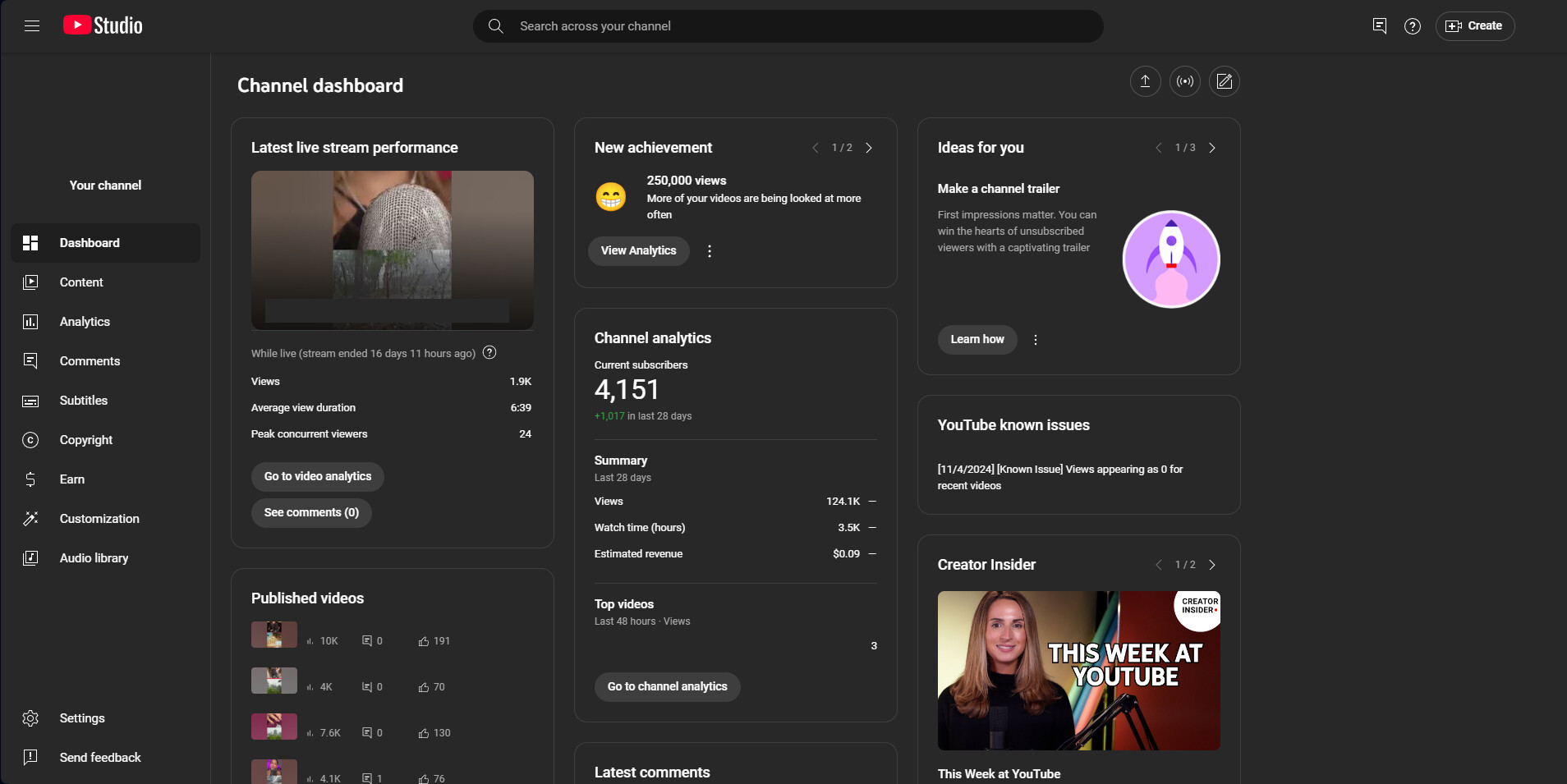Open New achievement more options menu
Viewport: 1567px width, 784px height.
710,251
